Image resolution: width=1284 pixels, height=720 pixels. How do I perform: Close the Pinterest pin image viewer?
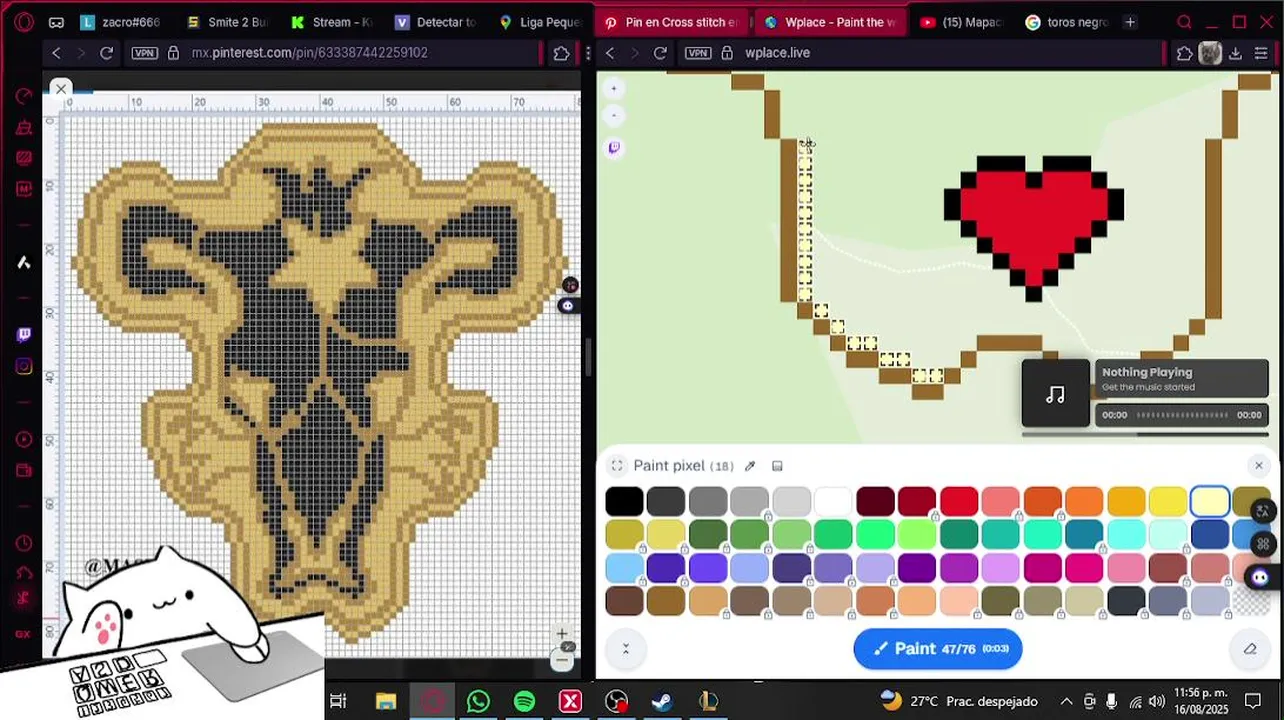(x=61, y=89)
